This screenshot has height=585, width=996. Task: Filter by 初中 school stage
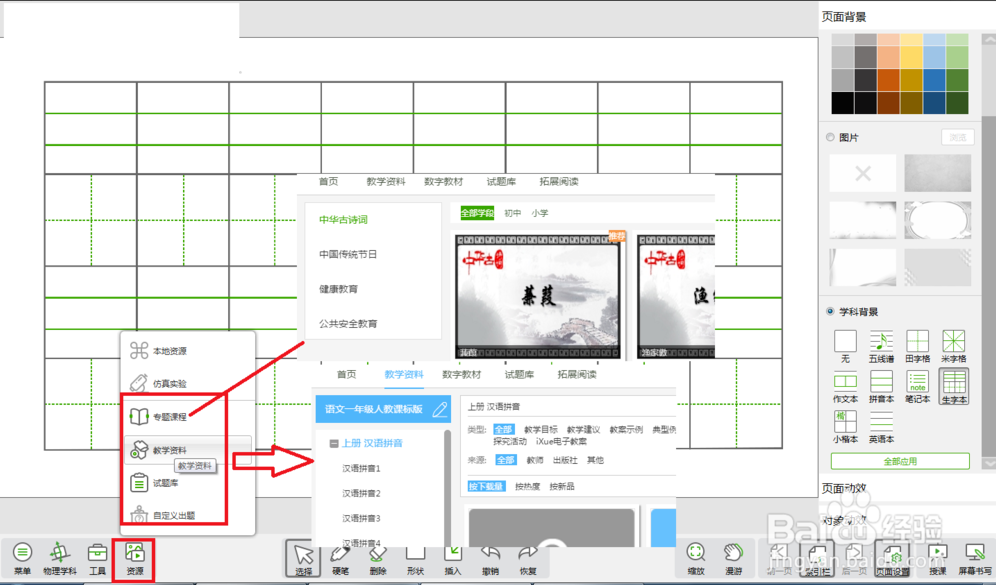pos(512,213)
